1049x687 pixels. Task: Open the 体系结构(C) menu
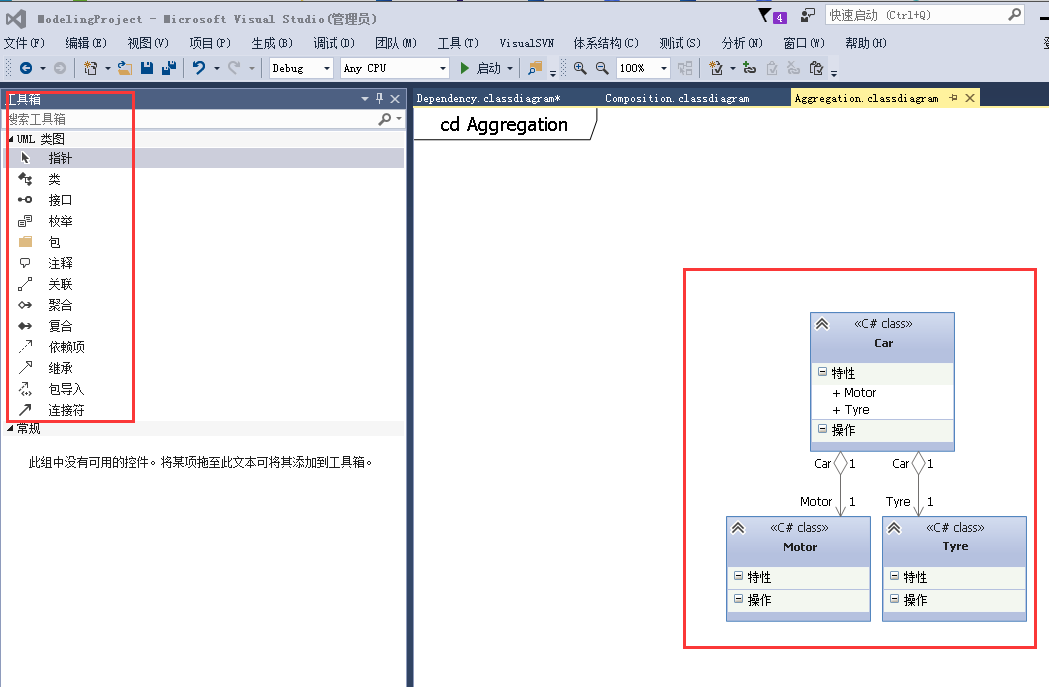coord(606,43)
